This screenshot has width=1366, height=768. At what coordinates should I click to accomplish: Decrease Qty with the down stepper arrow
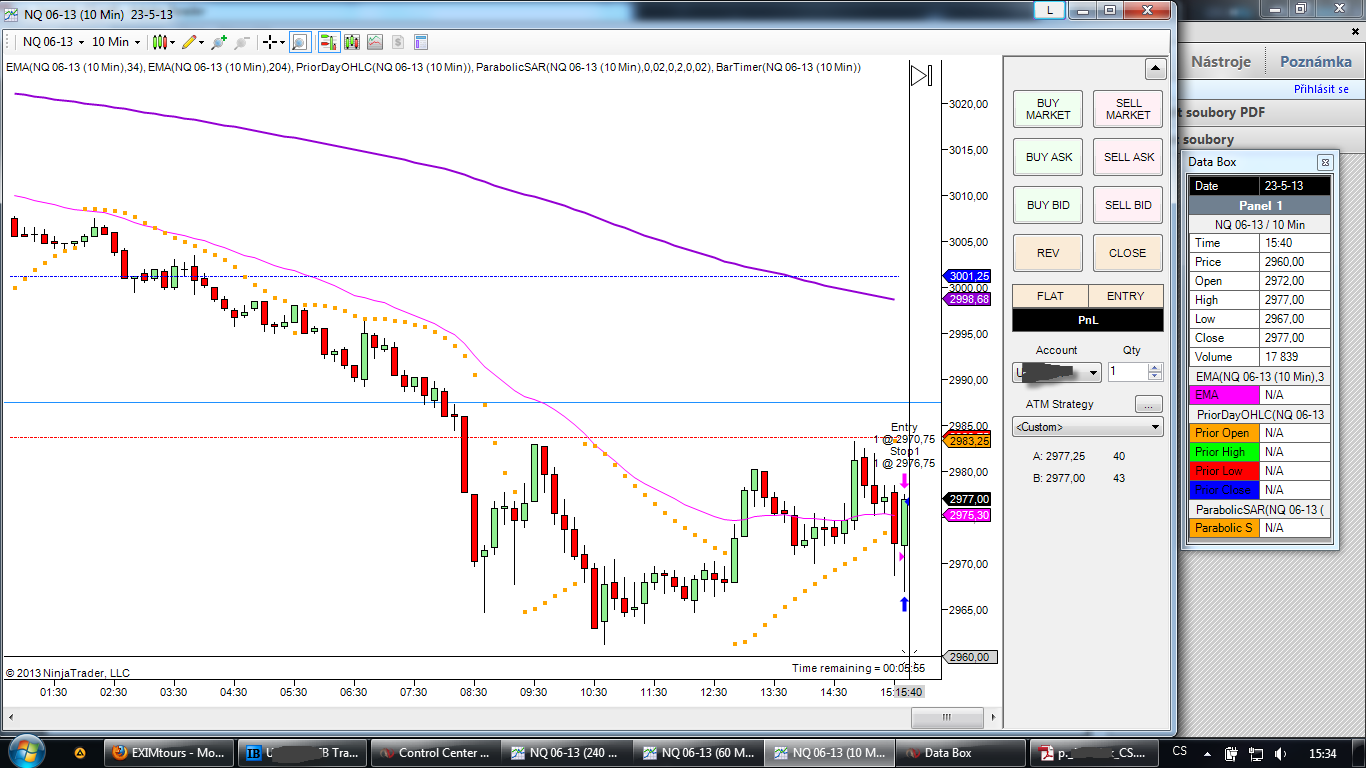(1155, 376)
